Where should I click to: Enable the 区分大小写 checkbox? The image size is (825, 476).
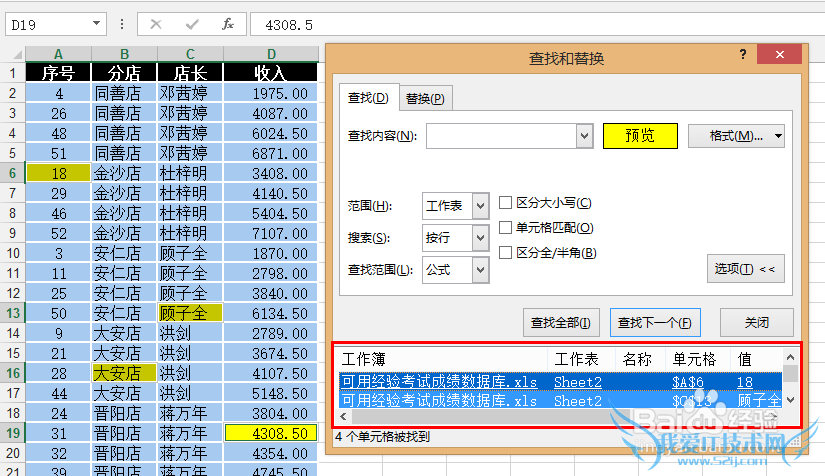coord(506,203)
